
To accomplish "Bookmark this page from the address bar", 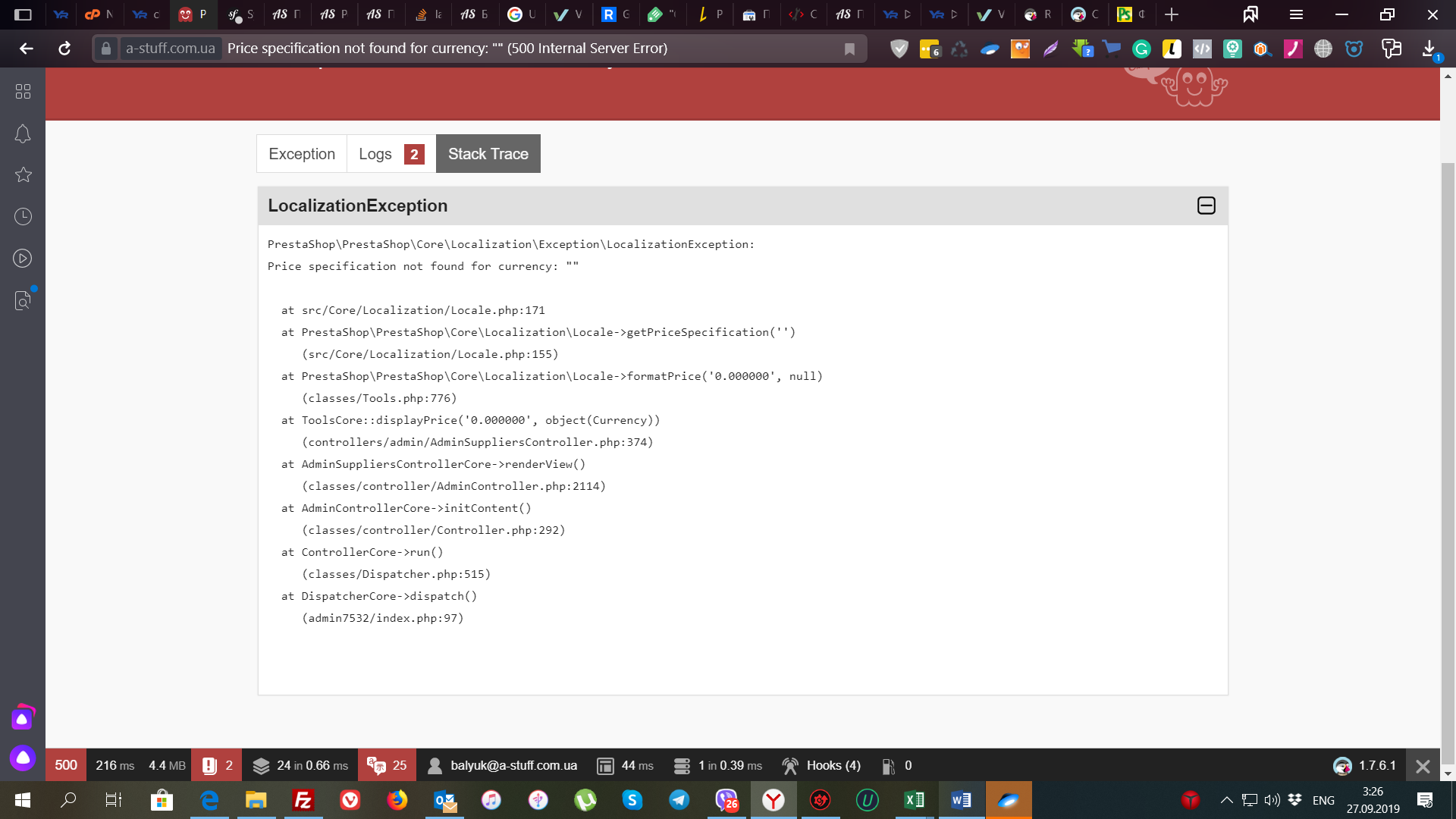I will 849,49.
